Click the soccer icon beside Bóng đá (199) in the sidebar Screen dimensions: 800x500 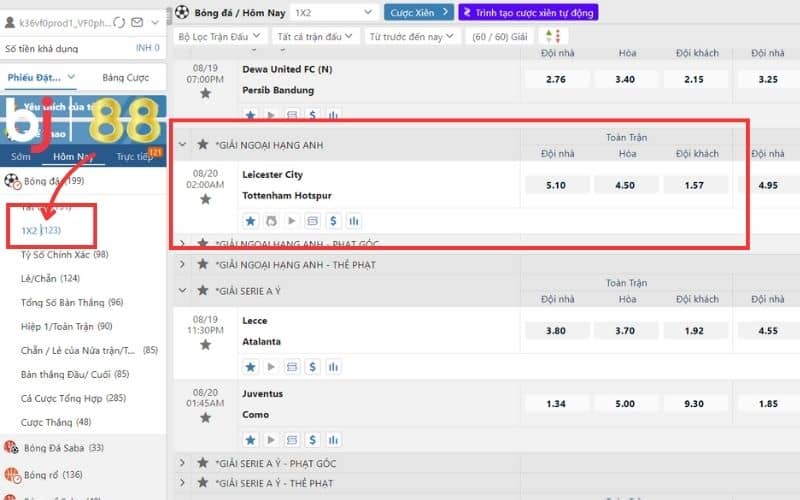point(12,181)
